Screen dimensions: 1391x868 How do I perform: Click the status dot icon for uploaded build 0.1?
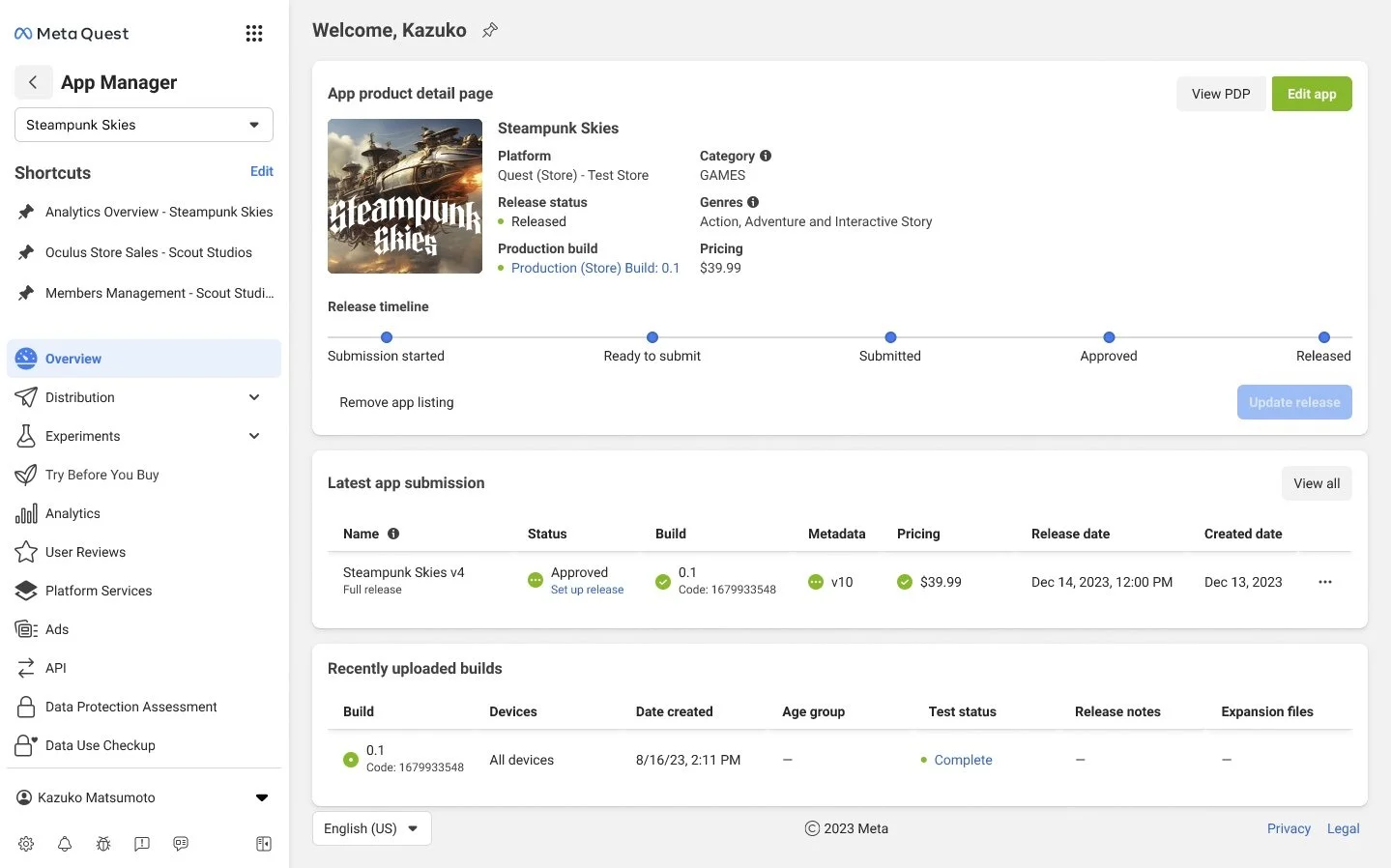point(351,760)
